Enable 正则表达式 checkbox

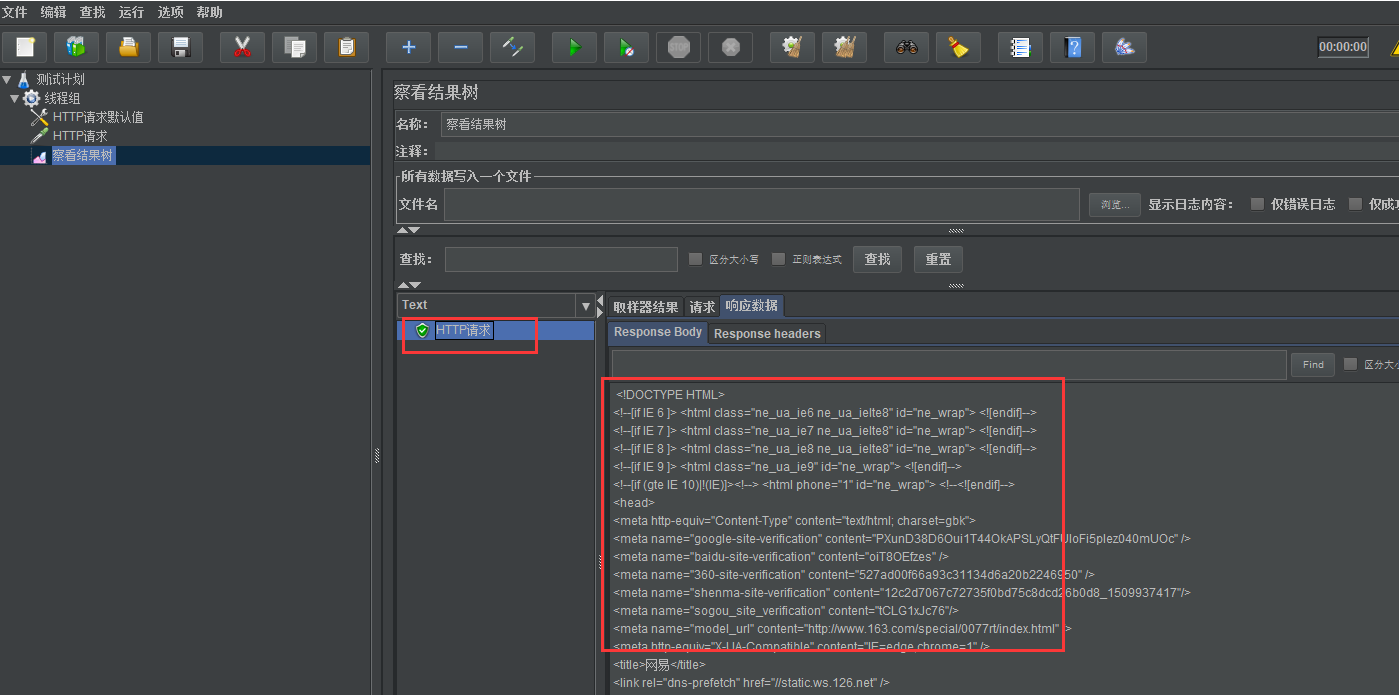point(778,260)
